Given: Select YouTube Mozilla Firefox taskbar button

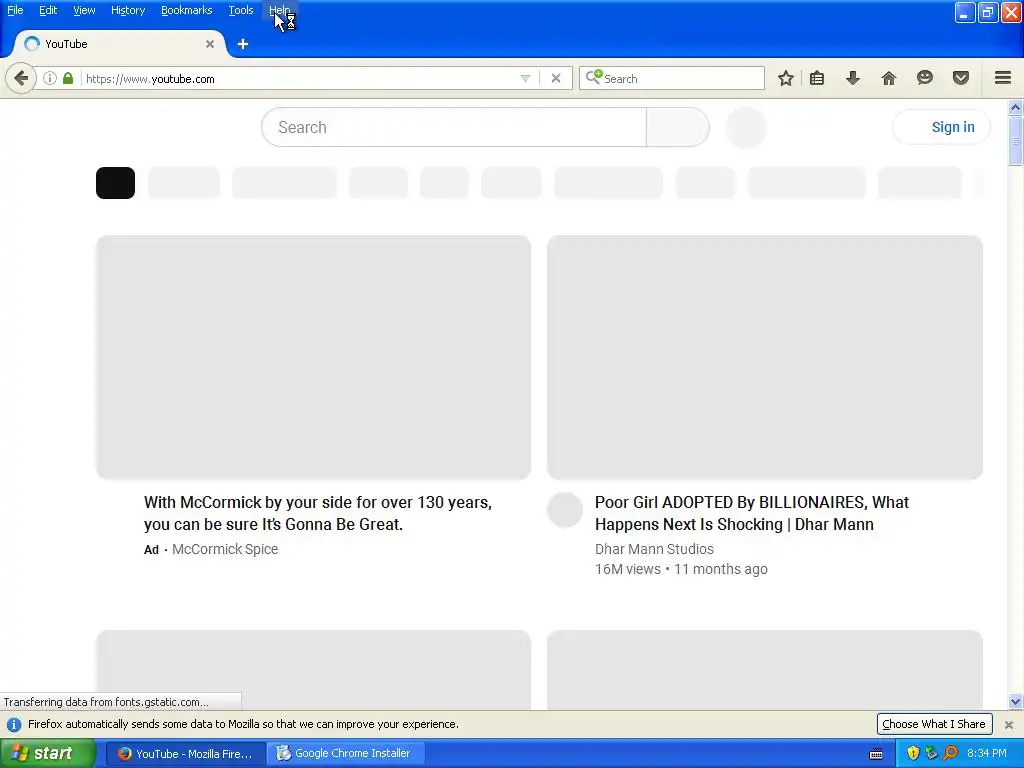Looking at the screenshot, I should click(185, 754).
